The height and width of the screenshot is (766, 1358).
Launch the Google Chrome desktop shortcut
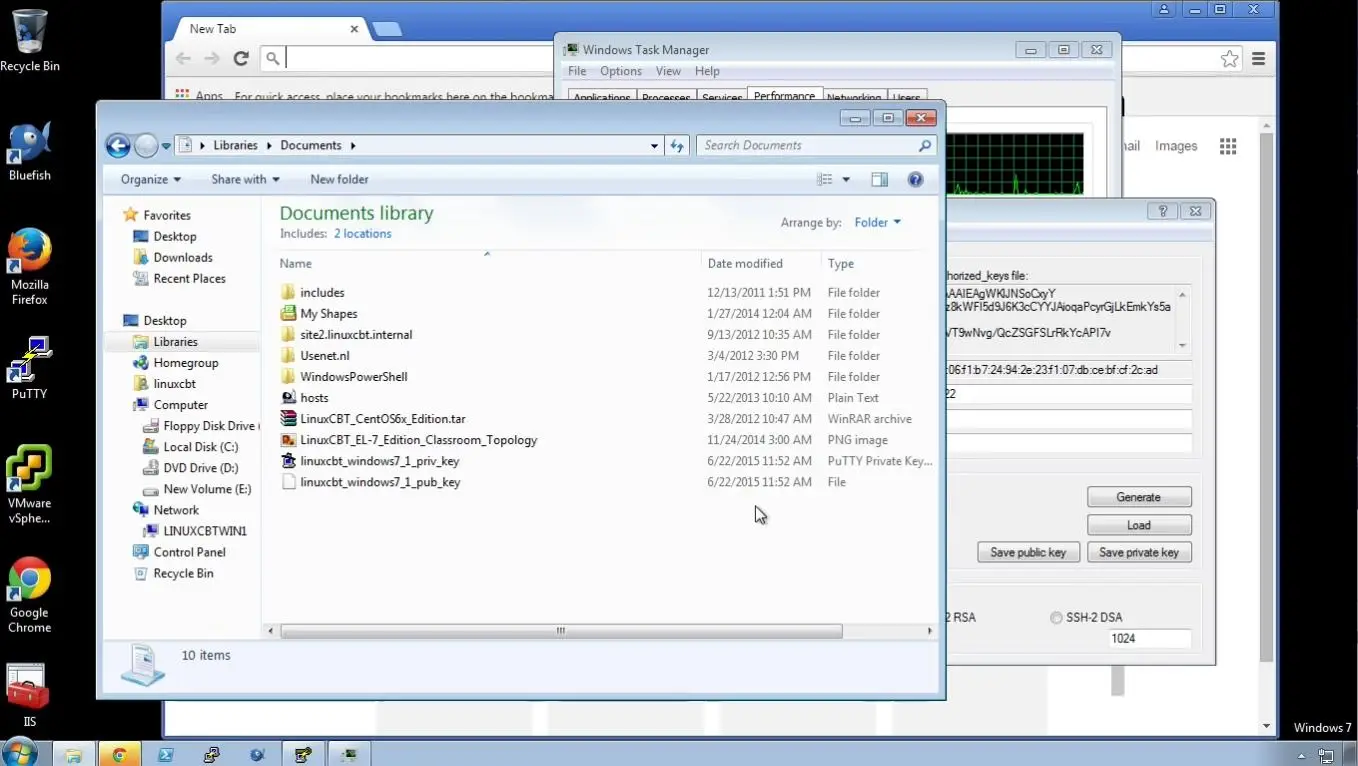point(29,595)
